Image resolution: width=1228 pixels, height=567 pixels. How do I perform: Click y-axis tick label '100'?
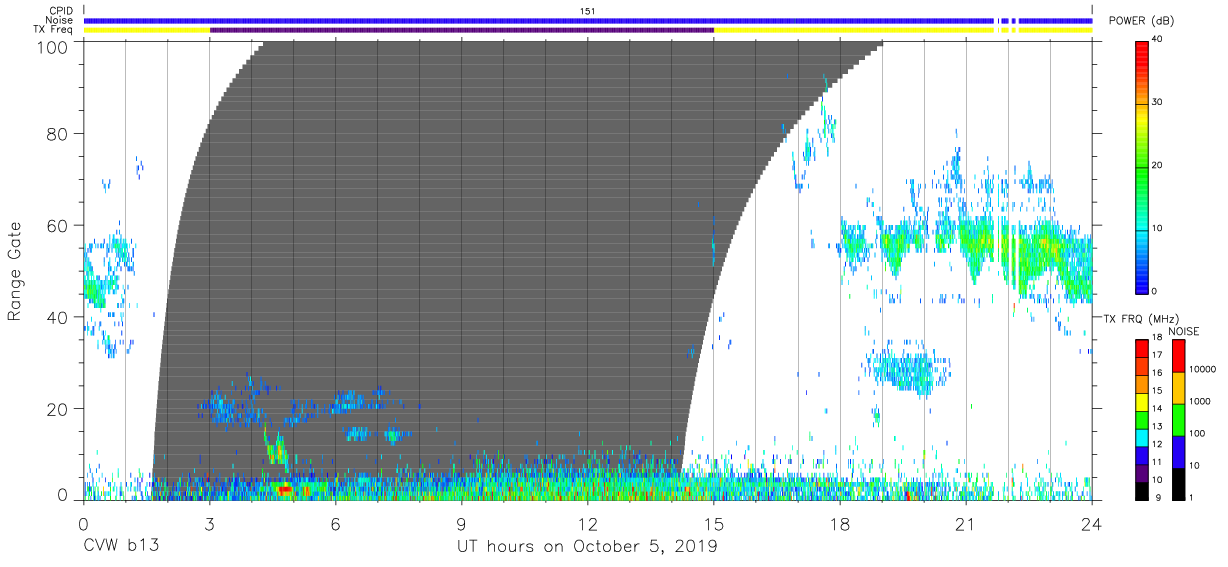click(52, 47)
